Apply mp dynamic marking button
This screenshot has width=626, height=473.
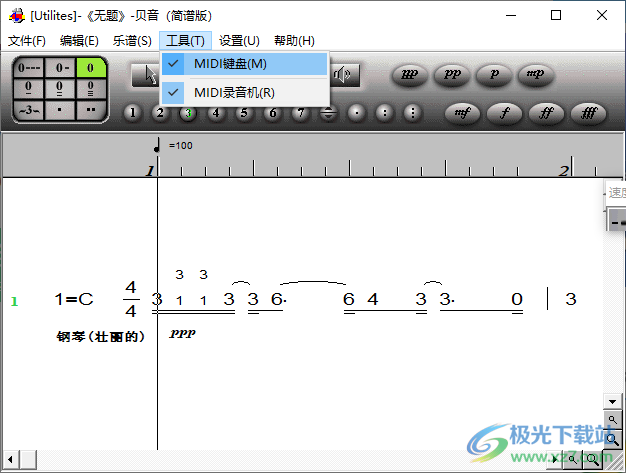pos(536,75)
